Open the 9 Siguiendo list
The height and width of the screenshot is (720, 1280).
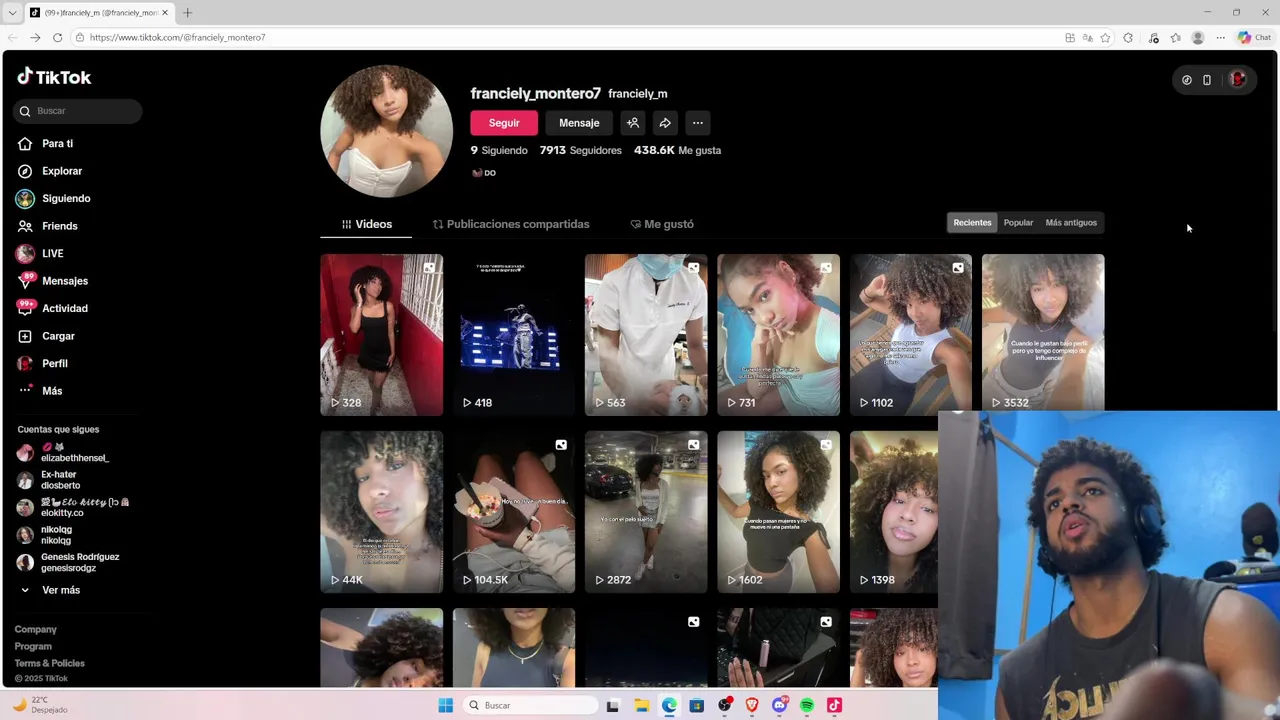pos(499,150)
